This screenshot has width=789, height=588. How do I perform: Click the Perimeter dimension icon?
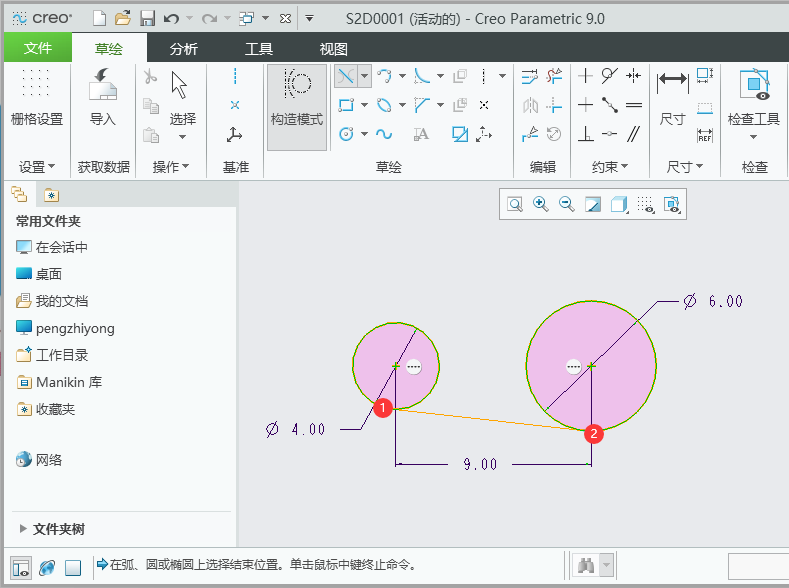705,76
